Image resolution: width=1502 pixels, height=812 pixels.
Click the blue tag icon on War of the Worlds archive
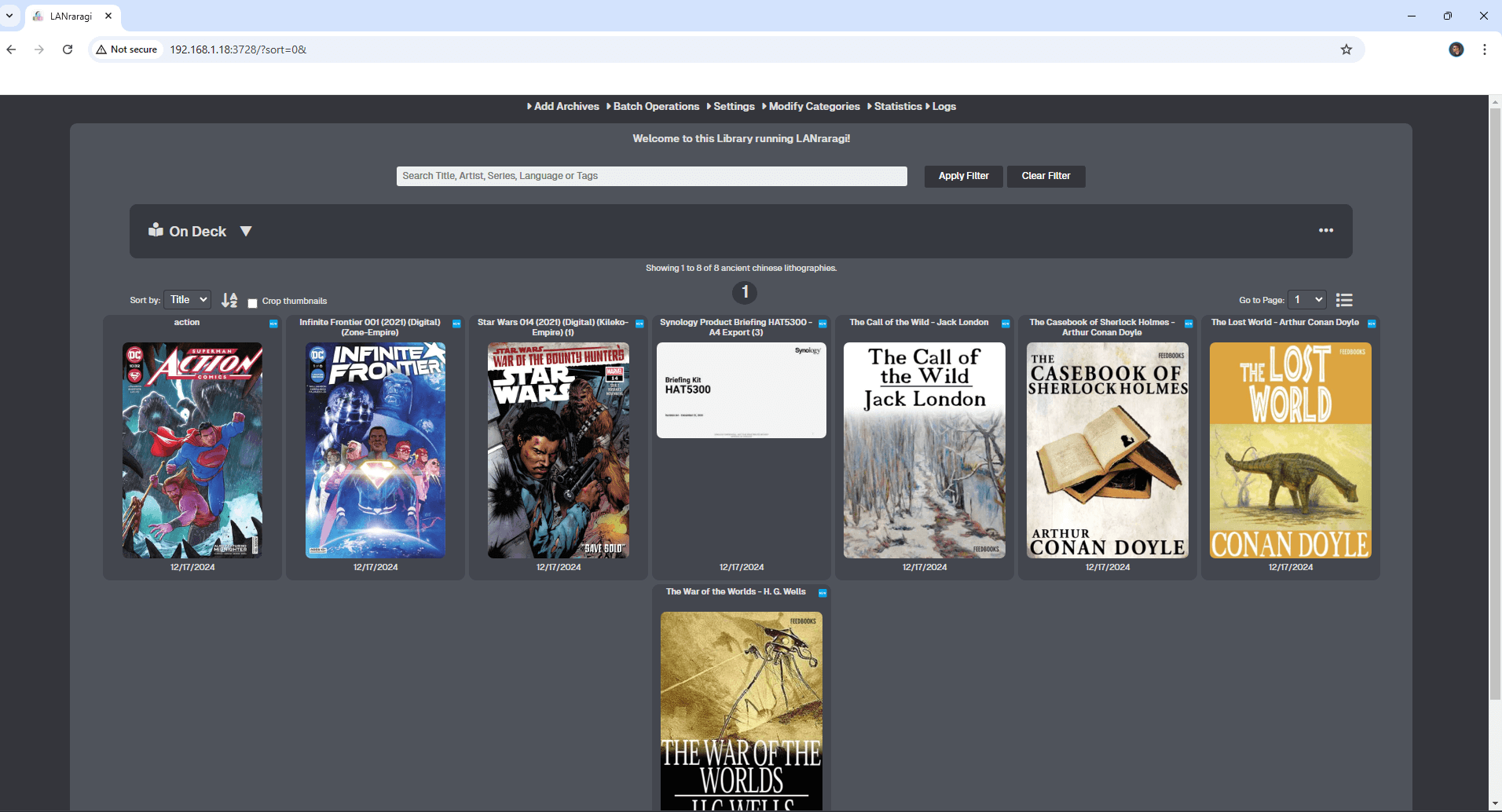(822, 593)
